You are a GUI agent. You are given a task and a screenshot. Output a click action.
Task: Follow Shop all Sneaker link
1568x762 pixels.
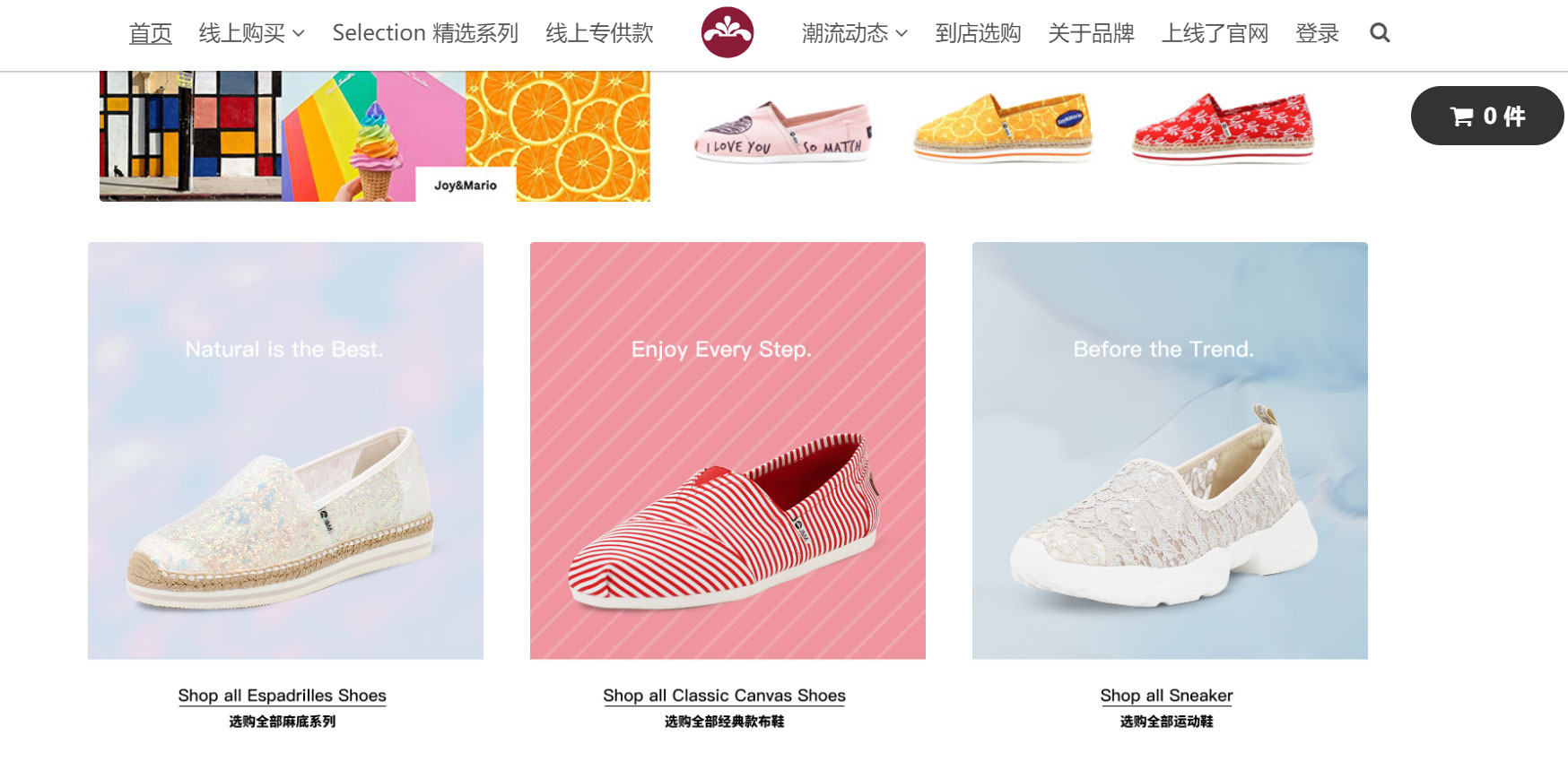click(1166, 696)
